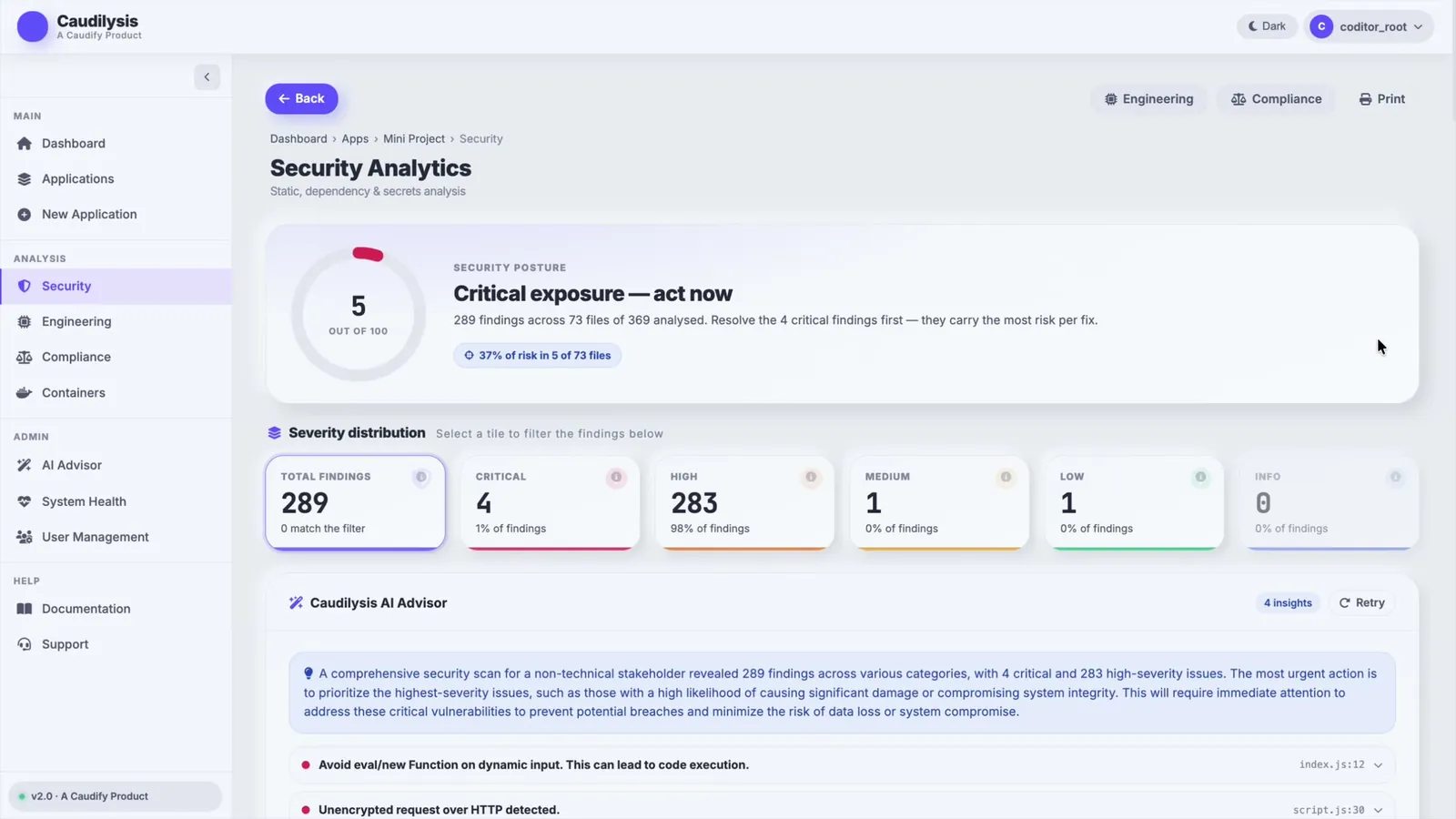
Task: Open the coditor_root user dropdown
Action: click(1369, 26)
